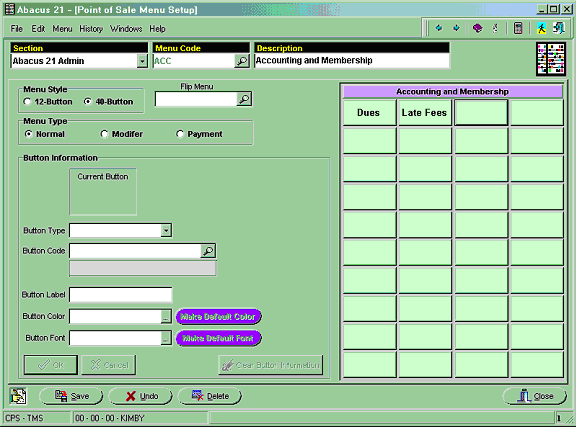576x427 pixels.
Task: Expand the Button Type dropdown
Action: coord(166,230)
